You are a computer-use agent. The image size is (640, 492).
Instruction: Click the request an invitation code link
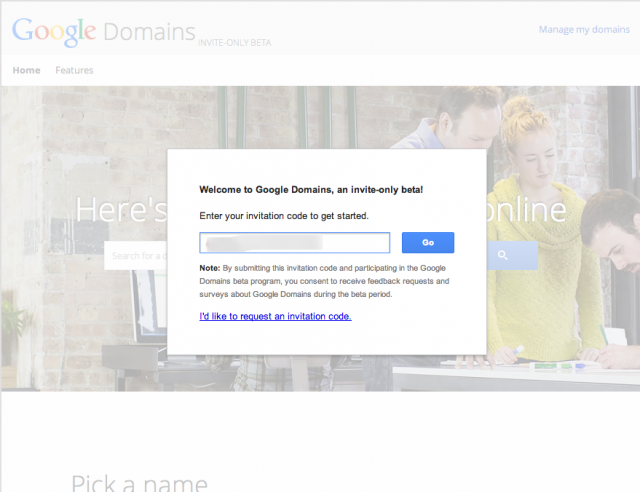pyautogui.click(x=275, y=316)
